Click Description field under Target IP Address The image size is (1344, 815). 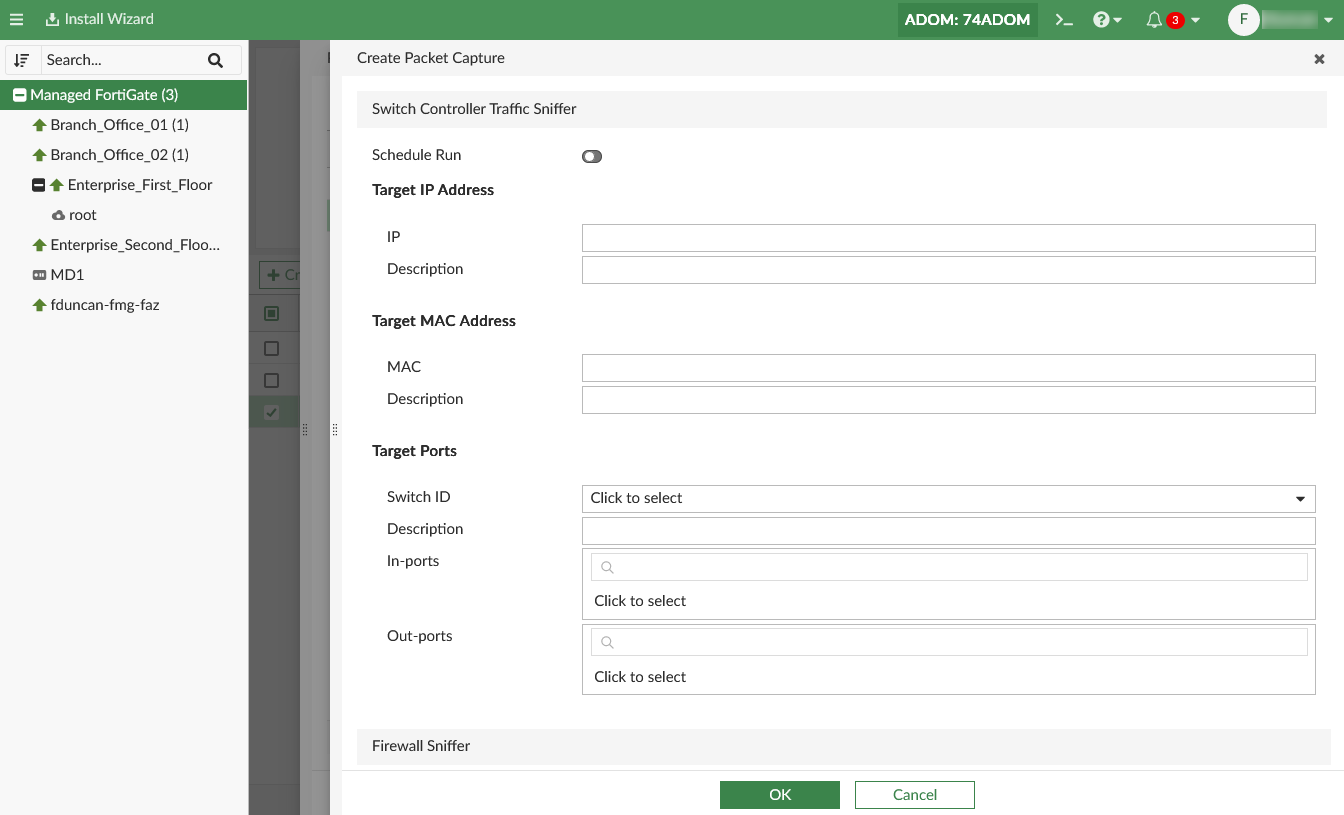948,270
